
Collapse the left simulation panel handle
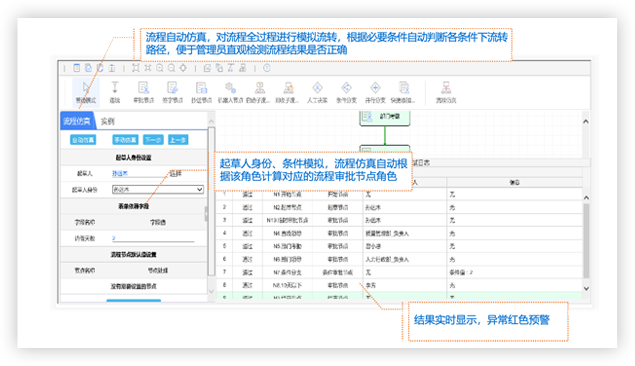point(206,213)
